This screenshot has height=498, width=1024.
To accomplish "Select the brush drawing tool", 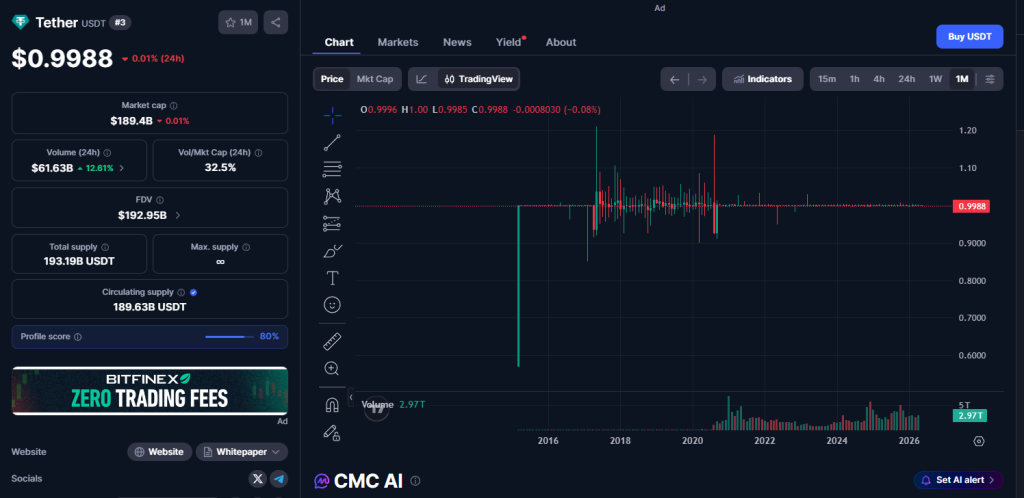I will coord(332,251).
